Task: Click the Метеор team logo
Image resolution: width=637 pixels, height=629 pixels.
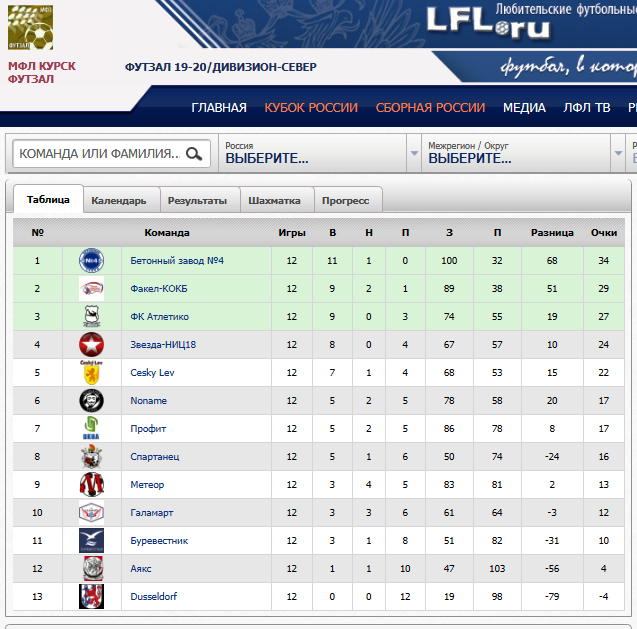Action: [92, 485]
